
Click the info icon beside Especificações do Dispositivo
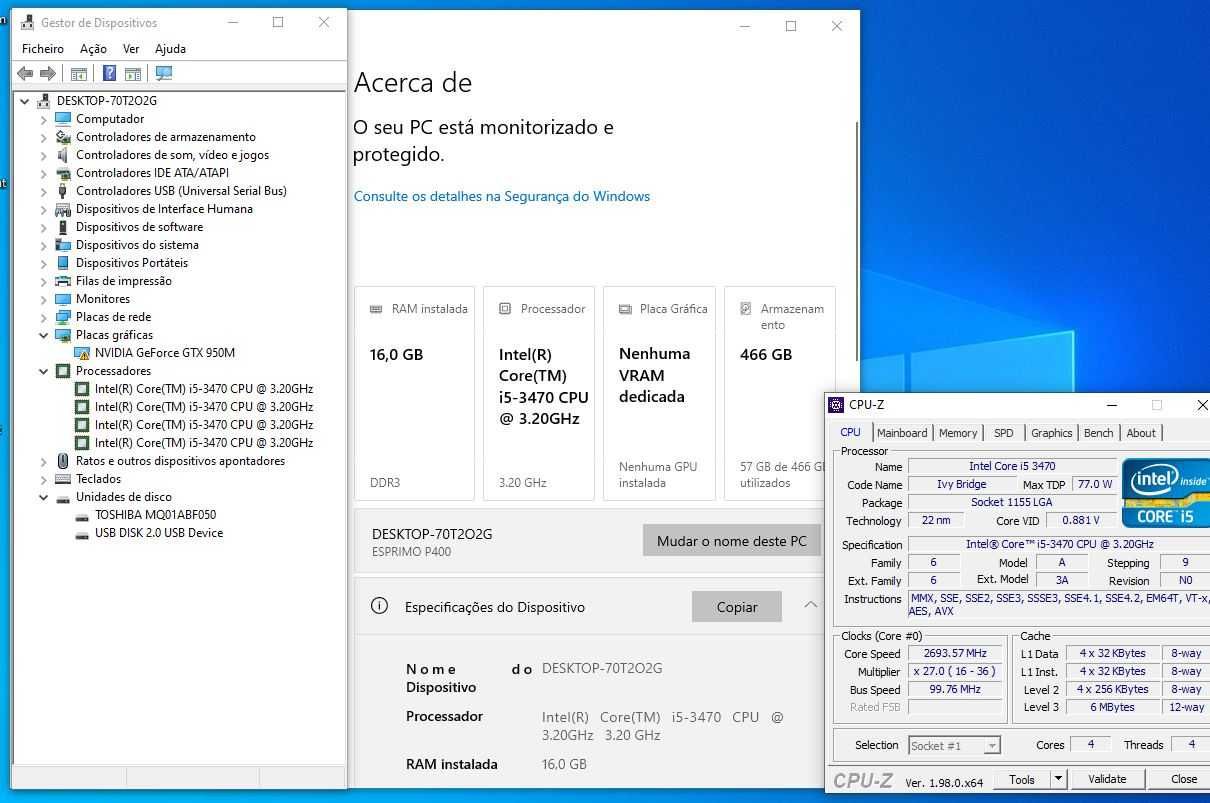[379, 606]
